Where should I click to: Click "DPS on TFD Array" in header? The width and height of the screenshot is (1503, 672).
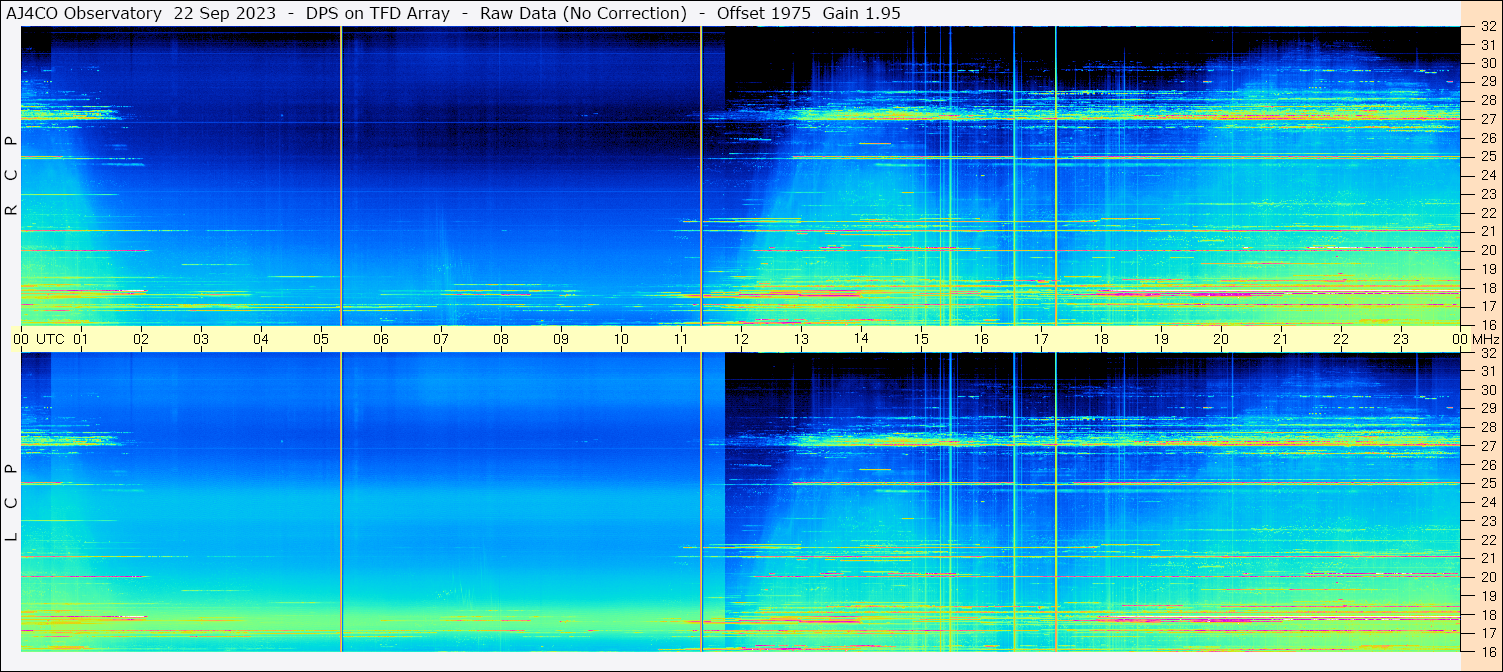pyautogui.click(x=369, y=13)
